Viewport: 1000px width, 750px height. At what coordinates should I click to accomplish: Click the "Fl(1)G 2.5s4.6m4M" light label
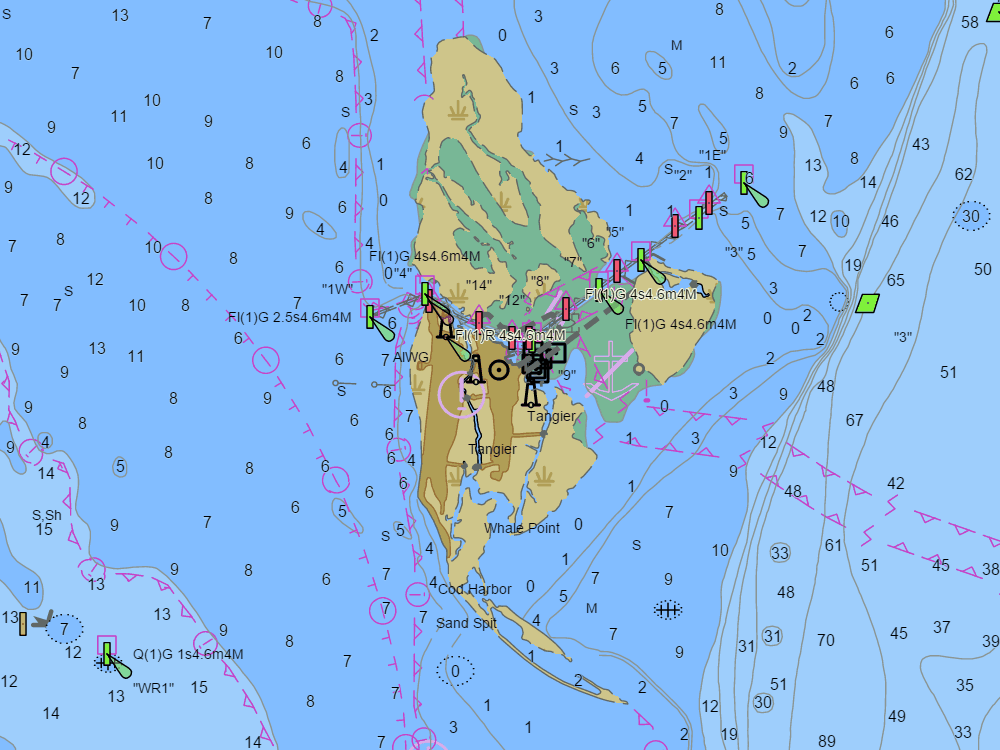click(x=290, y=317)
